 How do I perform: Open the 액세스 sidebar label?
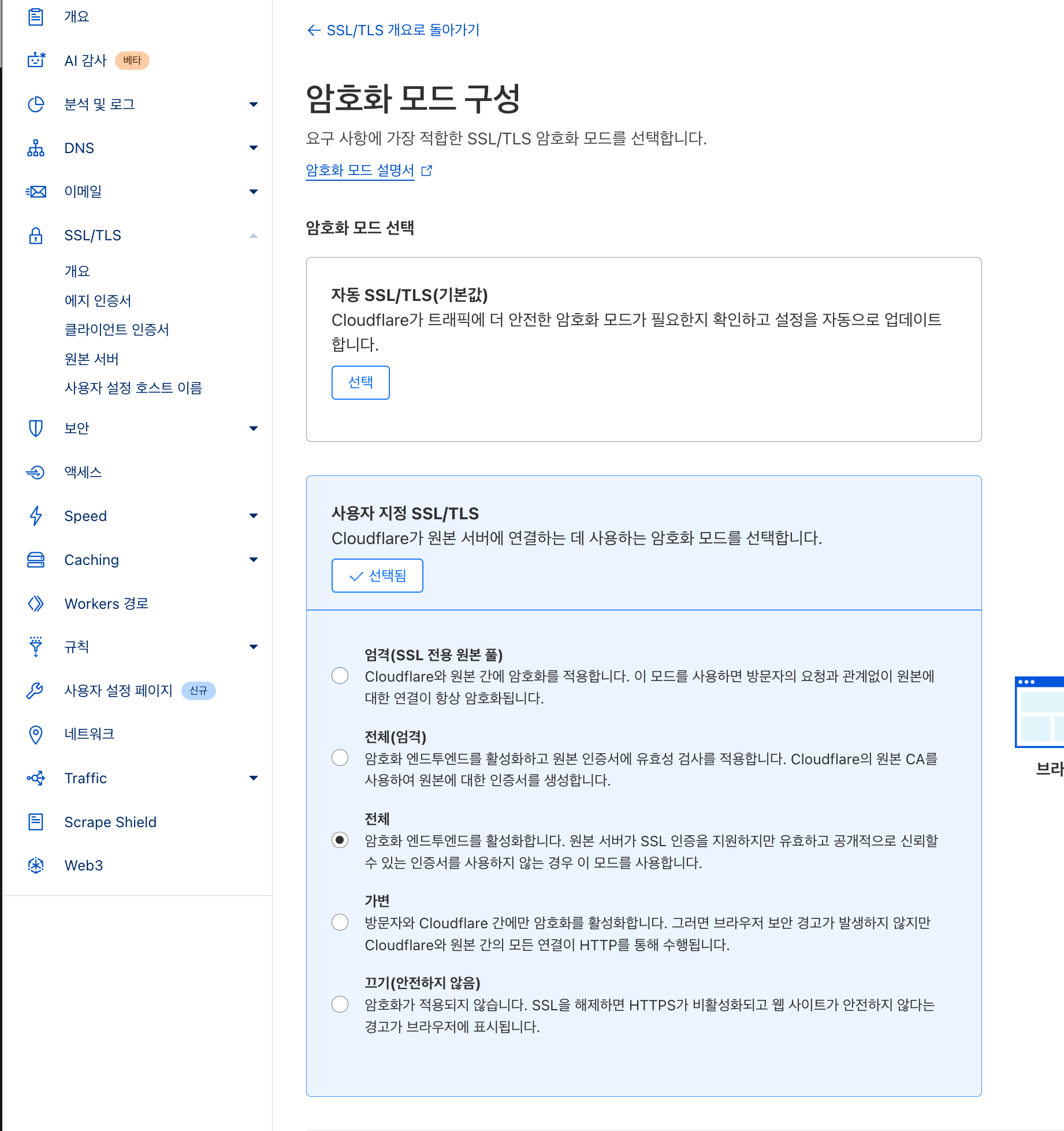83,473
